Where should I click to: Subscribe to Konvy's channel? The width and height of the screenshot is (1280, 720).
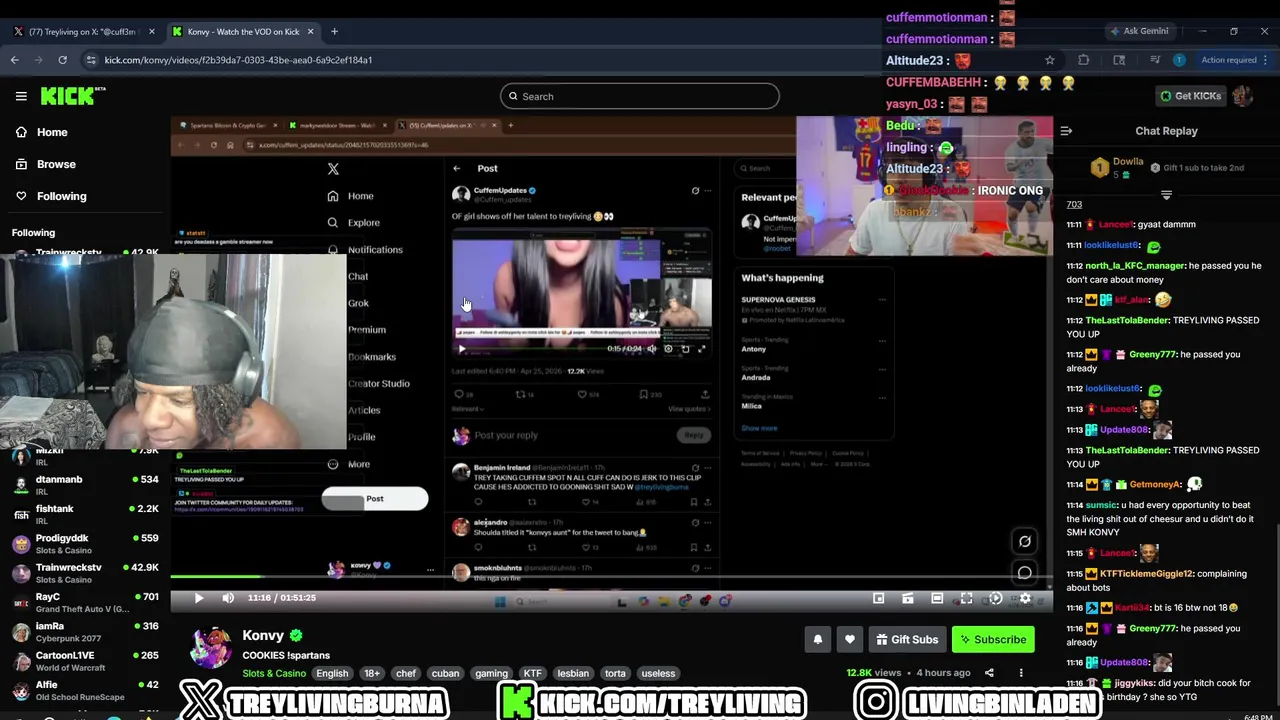[x=993, y=640]
